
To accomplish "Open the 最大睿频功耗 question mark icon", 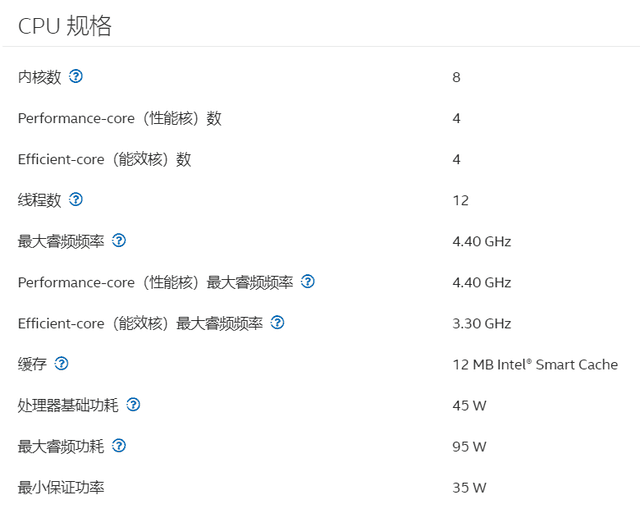I will click(119, 445).
